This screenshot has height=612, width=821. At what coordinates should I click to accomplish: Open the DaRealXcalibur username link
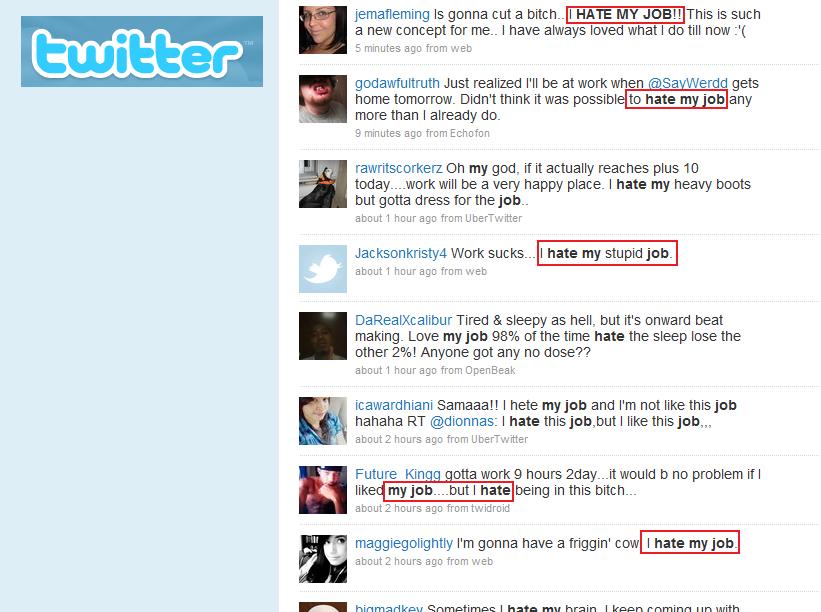(x=403, y=320)
